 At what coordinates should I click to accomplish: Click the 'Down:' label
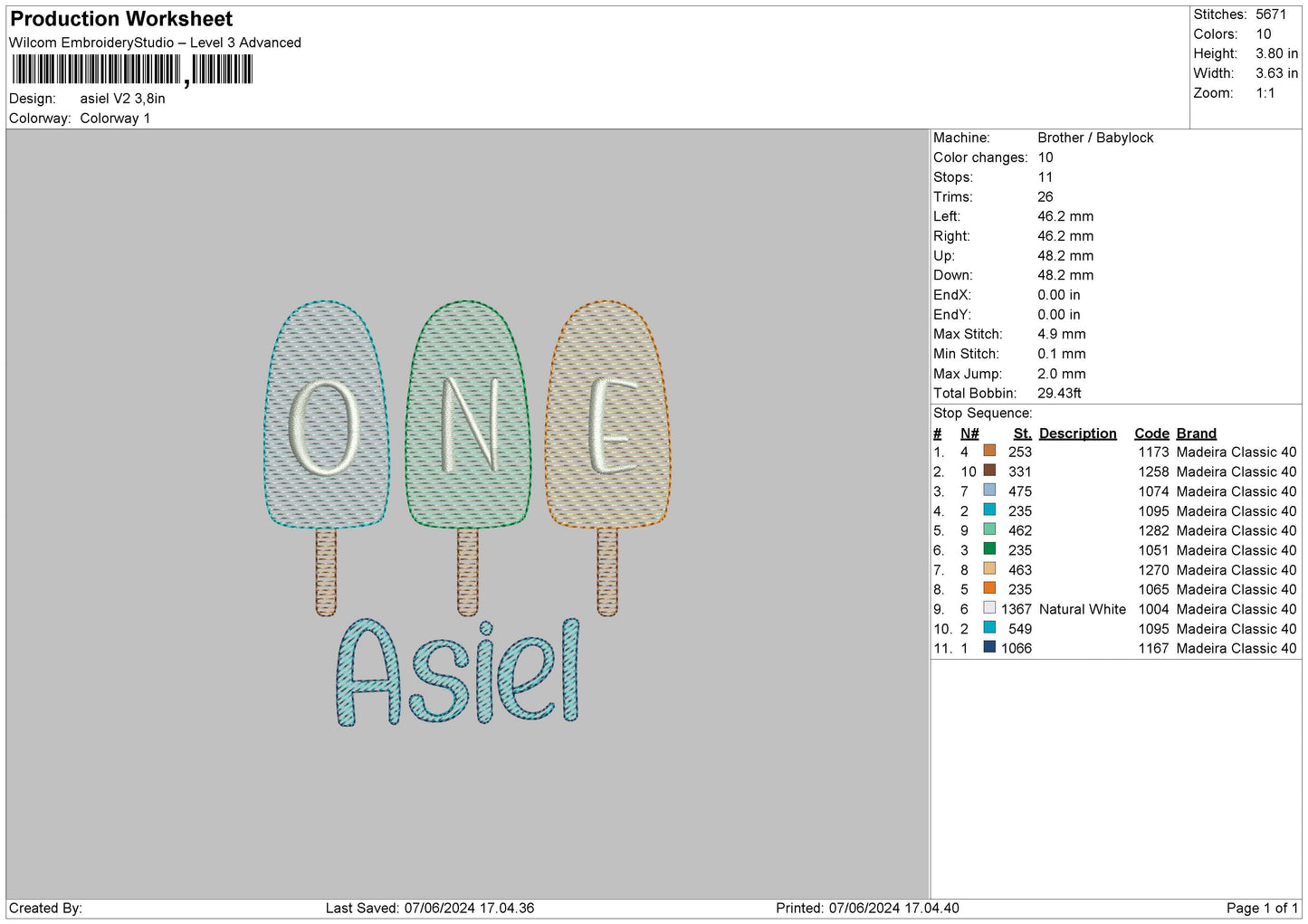(x=953, y=275)
